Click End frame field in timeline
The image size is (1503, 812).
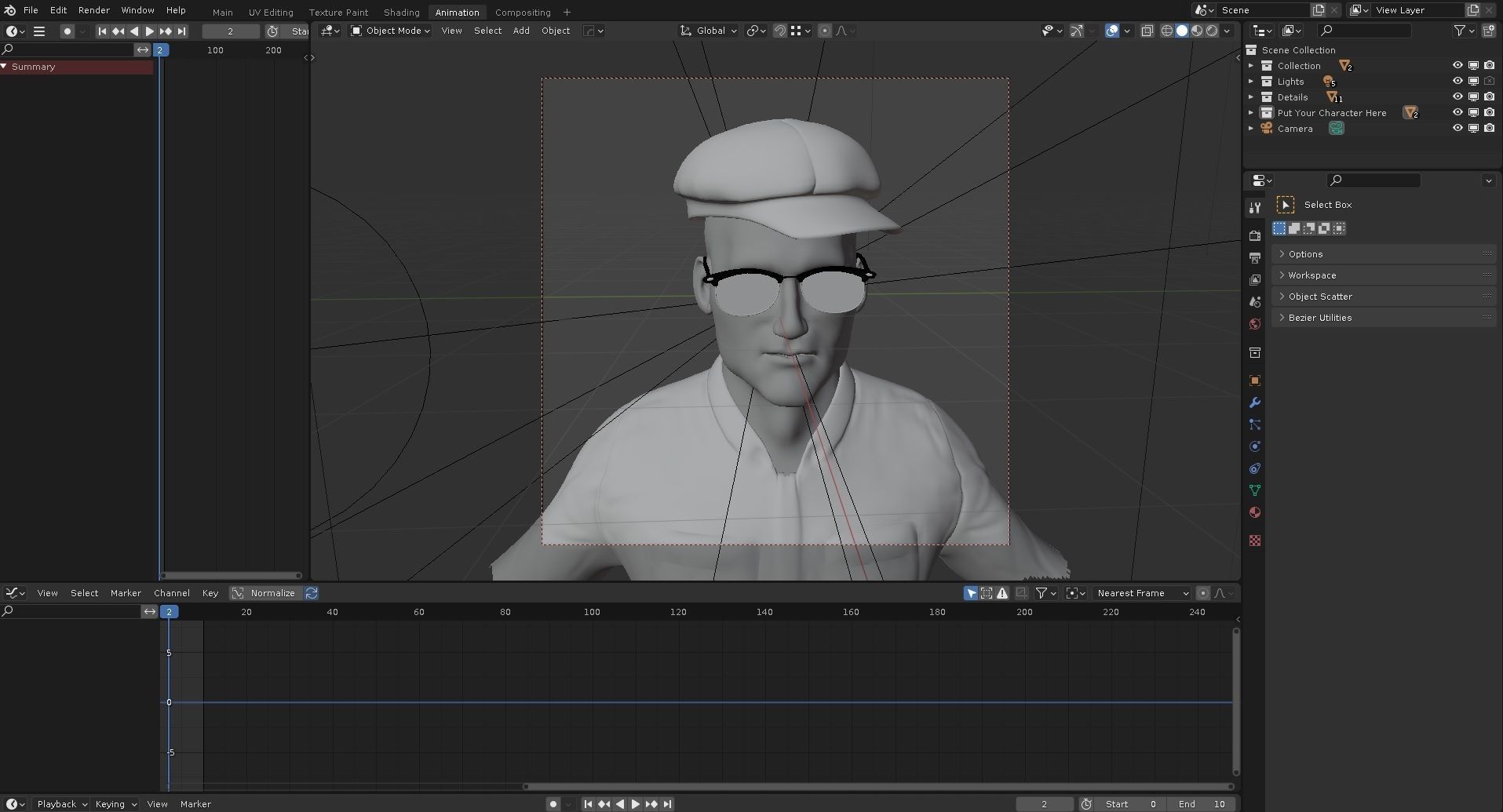pos(1202,804)
